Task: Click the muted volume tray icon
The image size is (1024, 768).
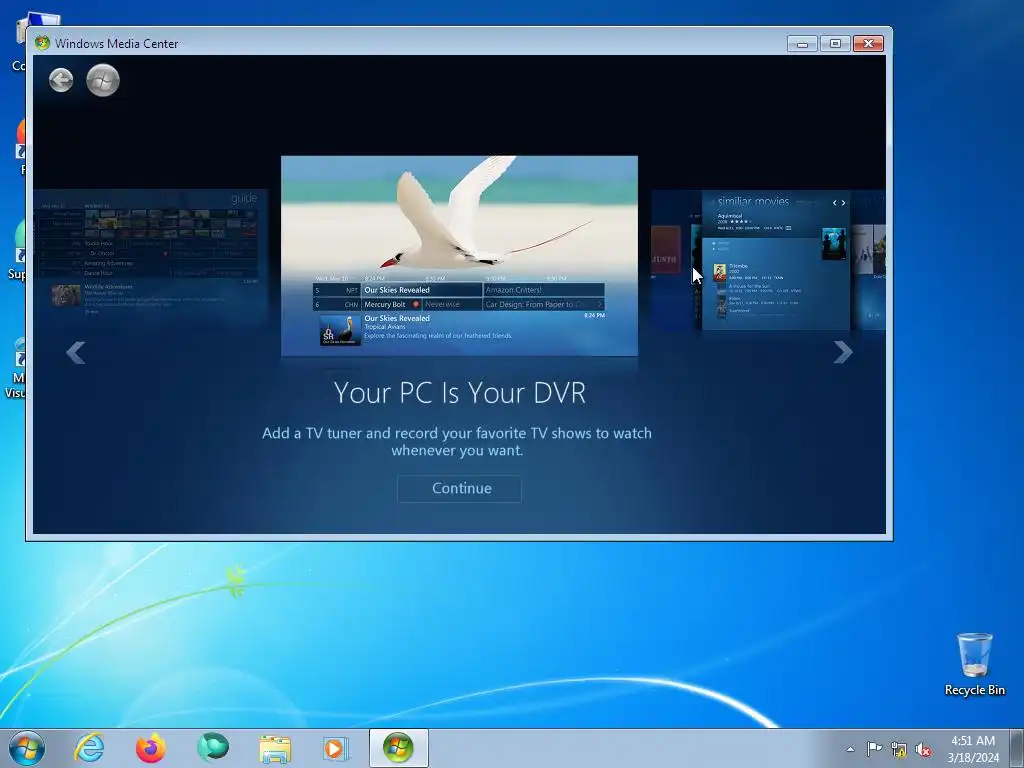Action: (x=923, y=750)
